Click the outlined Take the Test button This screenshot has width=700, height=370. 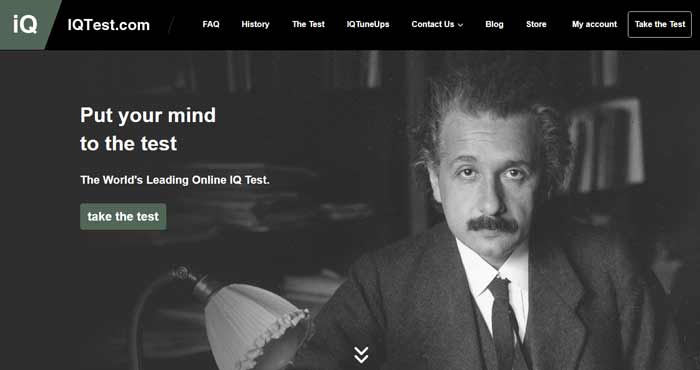click(659, 25)
